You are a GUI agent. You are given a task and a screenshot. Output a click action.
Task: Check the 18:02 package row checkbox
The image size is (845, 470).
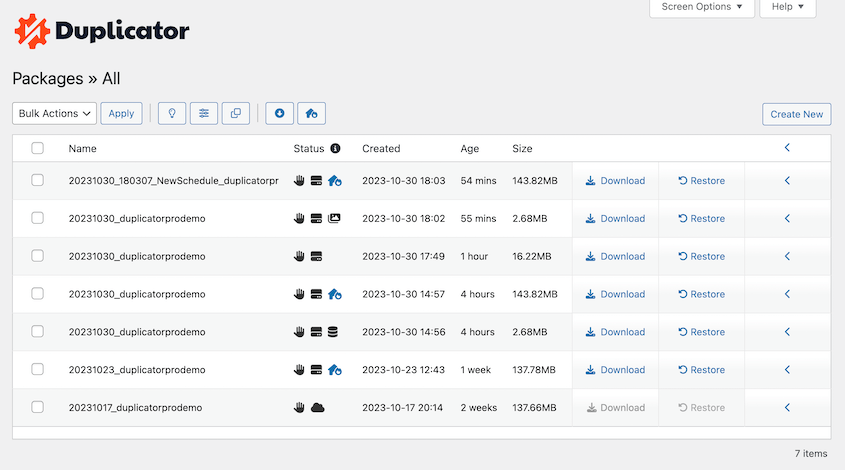click(37, 218)
